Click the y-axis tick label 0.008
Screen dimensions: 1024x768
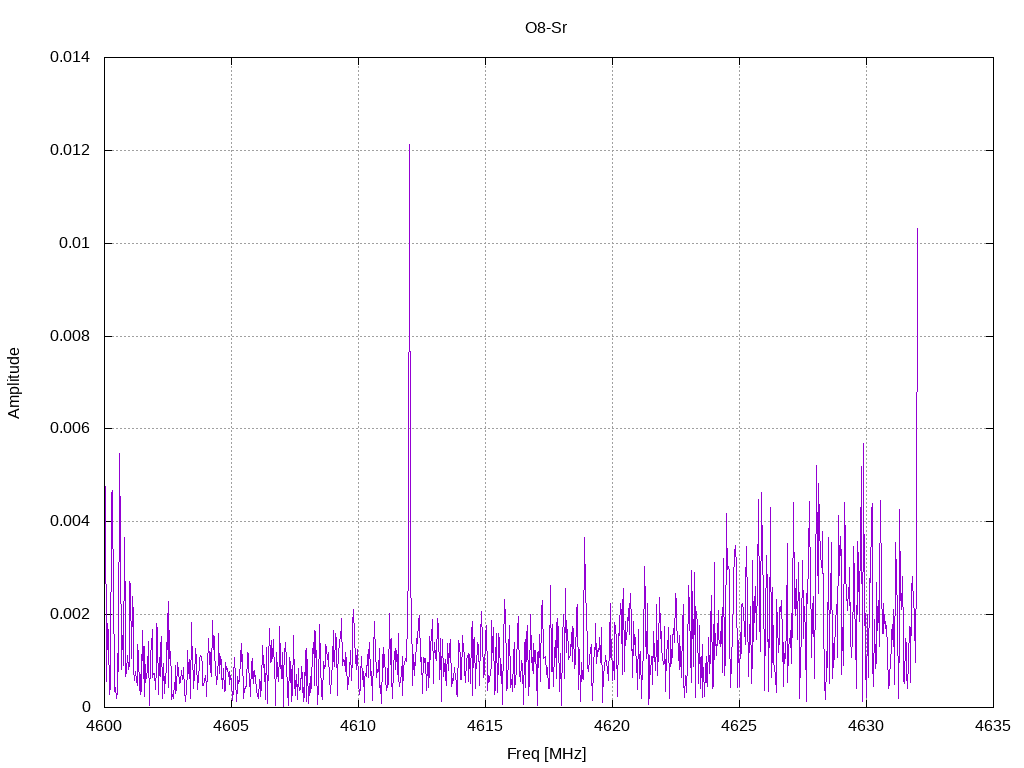70,336
